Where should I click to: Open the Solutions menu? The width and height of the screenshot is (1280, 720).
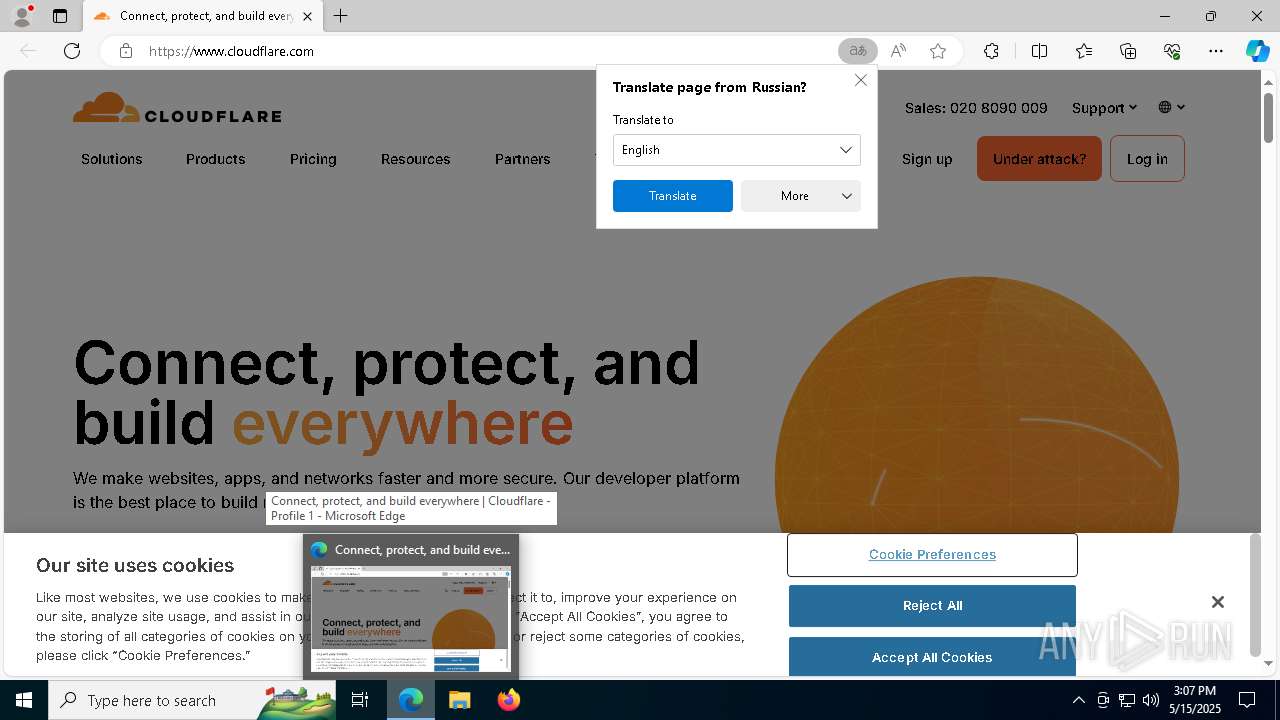coord(112,159)
